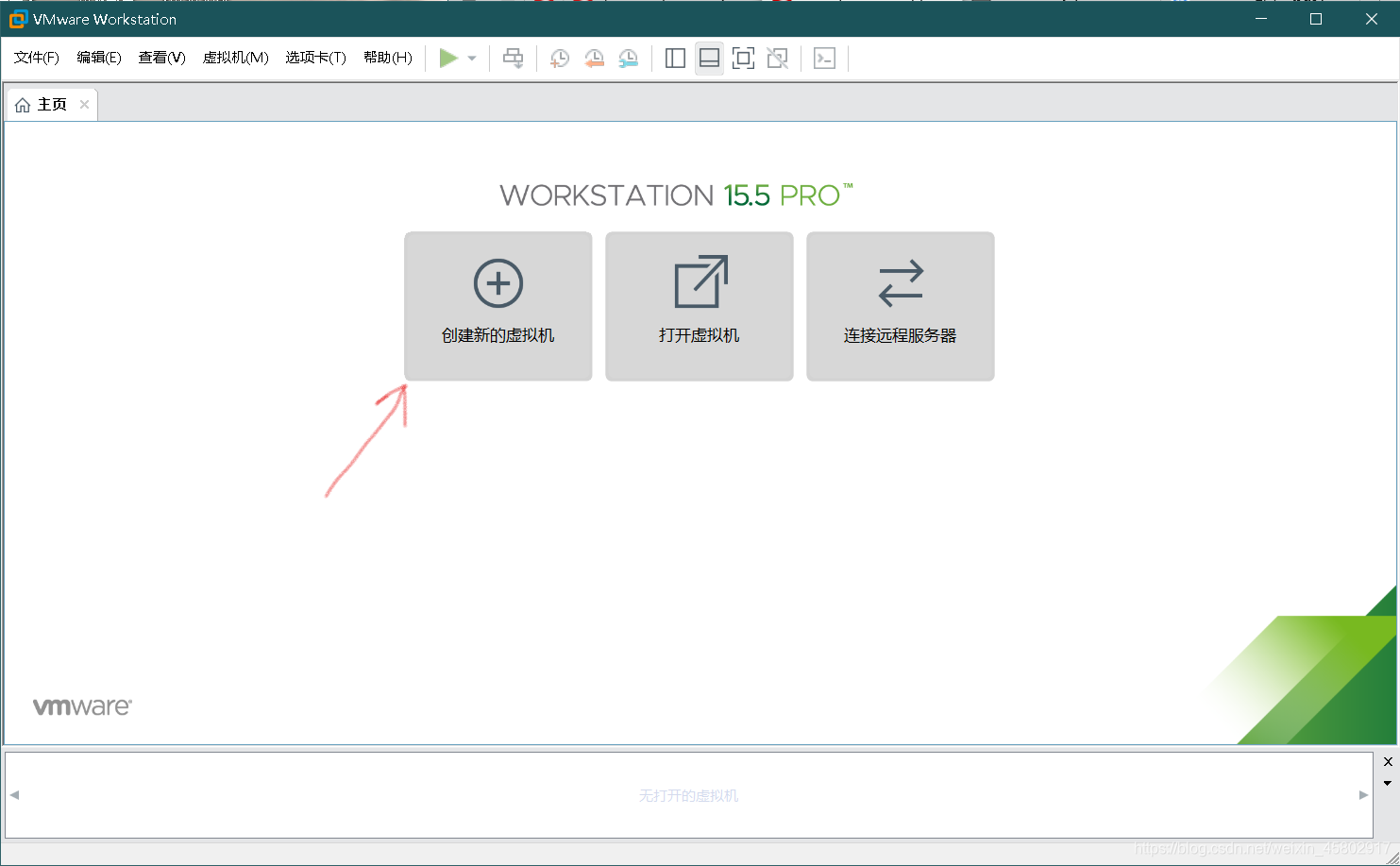
Task: Open the 编辑(E) menu
Action: [99, 58]
